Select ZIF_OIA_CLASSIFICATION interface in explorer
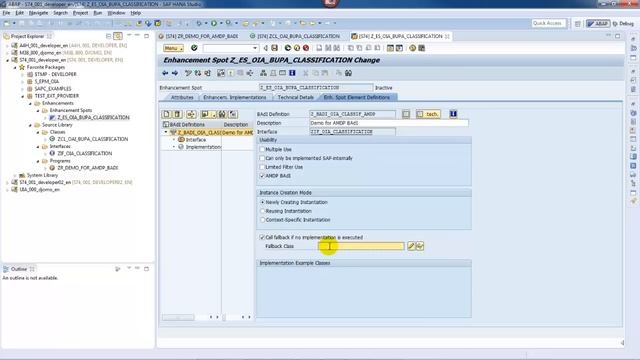This screenshot has width=640, height=360. 84,153
